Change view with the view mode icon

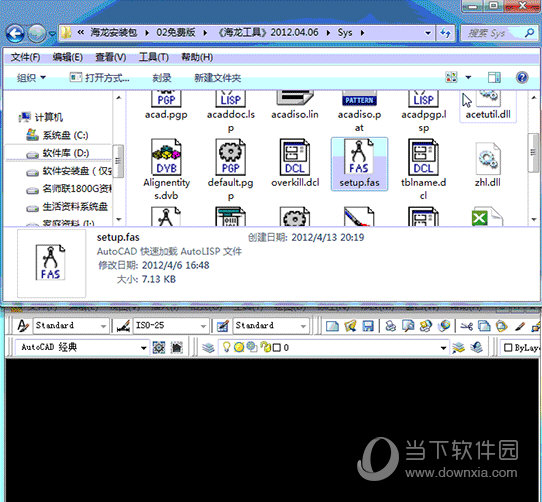[x=451, y=77]
